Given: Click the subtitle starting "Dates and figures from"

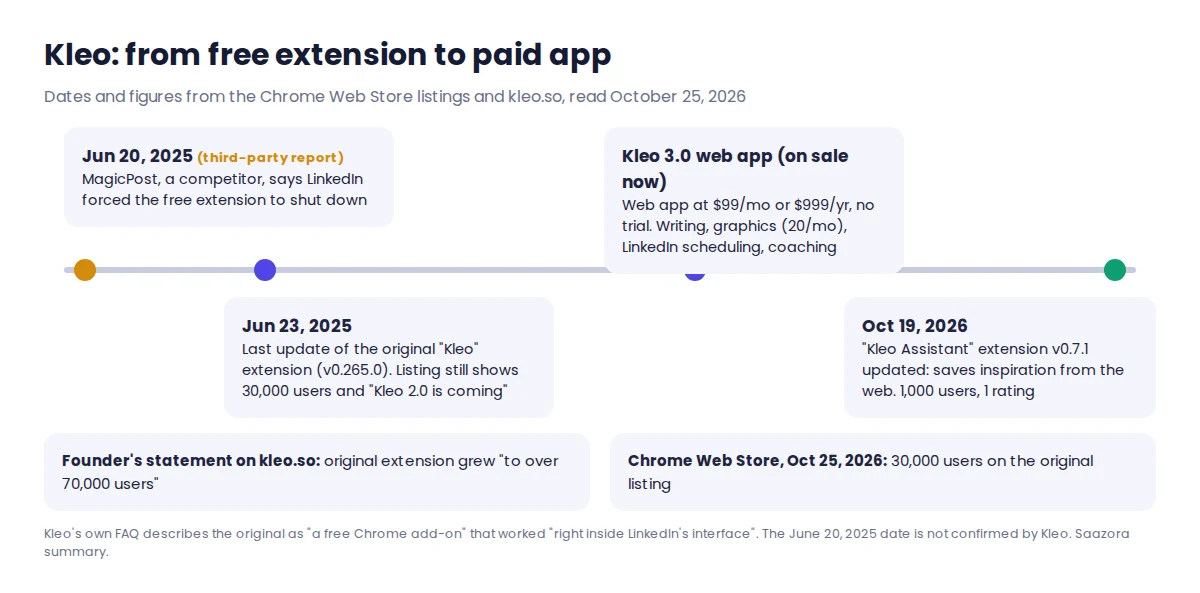Looking at the screenshot, I should pos(395,97).
